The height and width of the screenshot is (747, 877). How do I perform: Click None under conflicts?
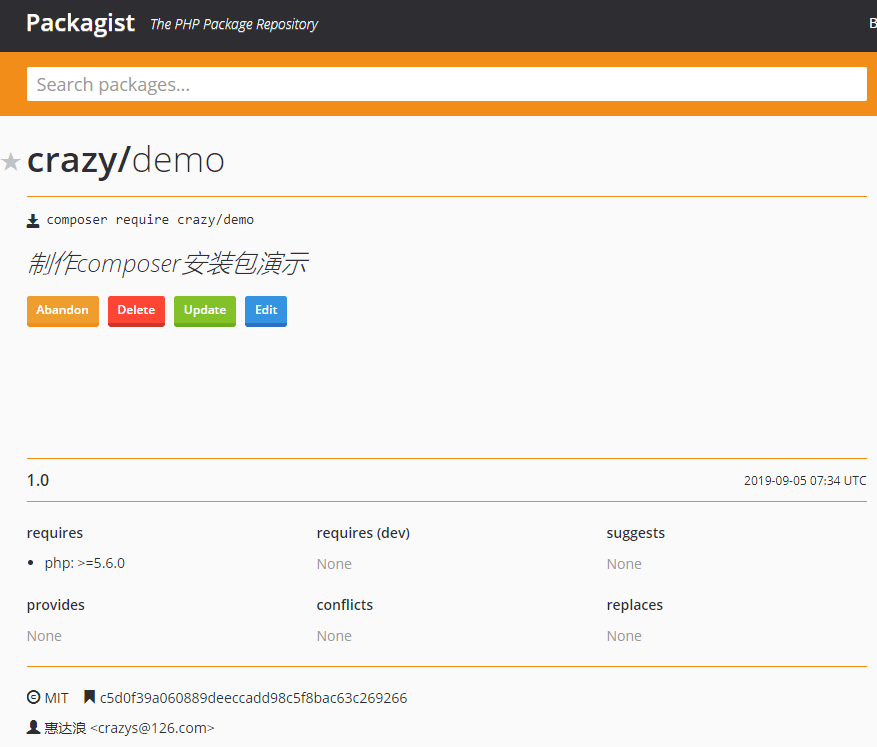[334, 636]
